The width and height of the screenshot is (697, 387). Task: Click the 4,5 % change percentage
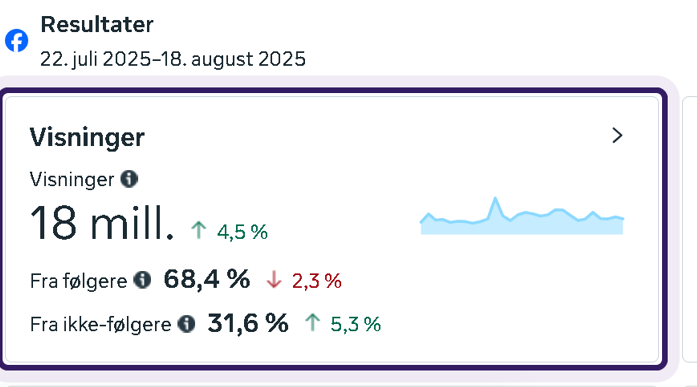click(x=242, y=232)
